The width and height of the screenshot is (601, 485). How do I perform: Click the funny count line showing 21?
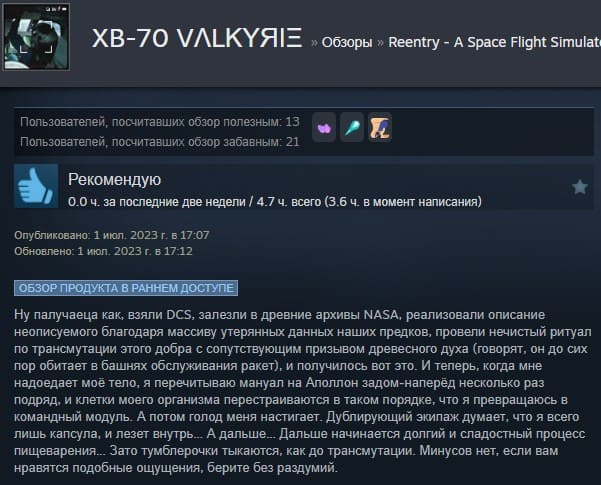coord(160,142)
